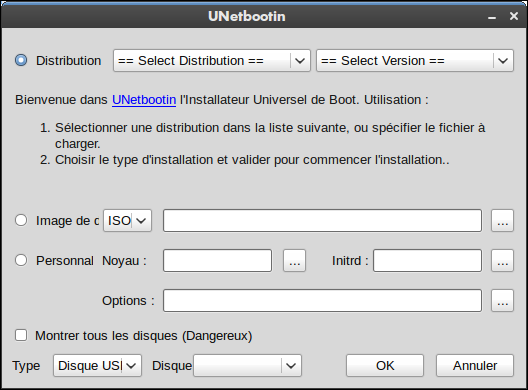Browse for an Options config file

502,300
